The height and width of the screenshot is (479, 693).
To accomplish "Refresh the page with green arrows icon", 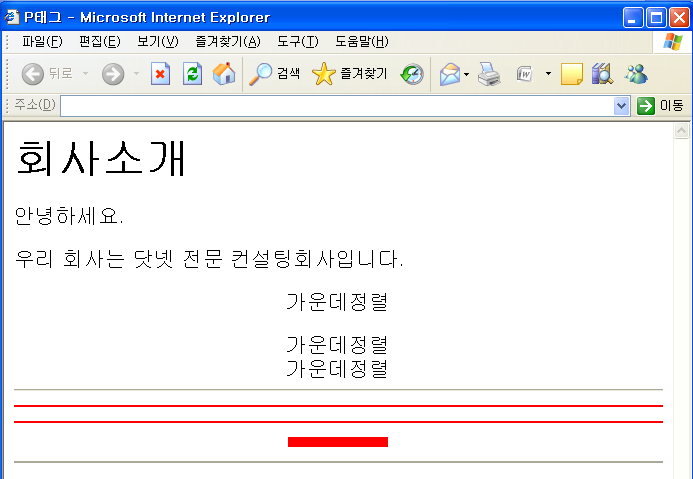I will [193, 74].
